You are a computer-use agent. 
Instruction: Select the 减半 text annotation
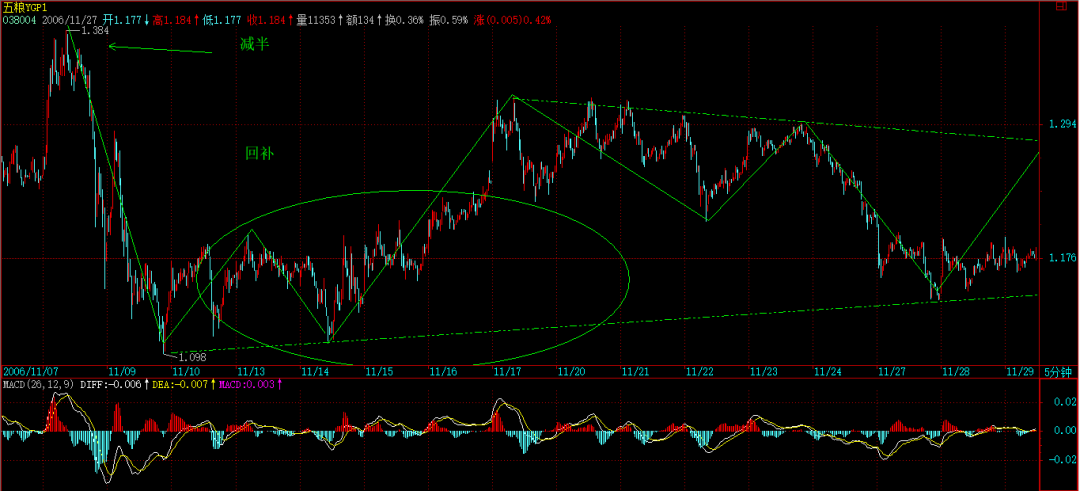(254, 44)
